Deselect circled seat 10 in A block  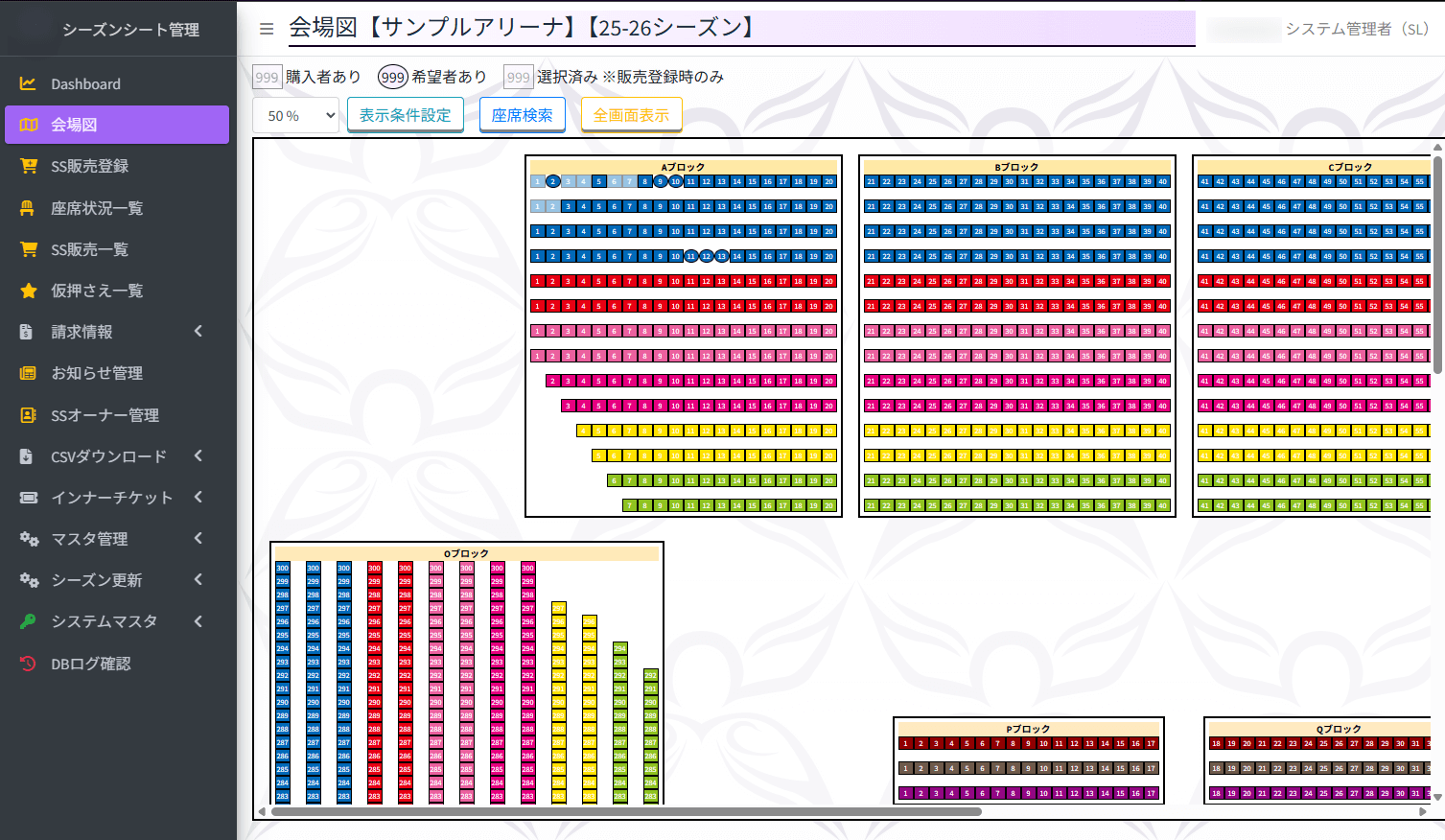point(676,181)
